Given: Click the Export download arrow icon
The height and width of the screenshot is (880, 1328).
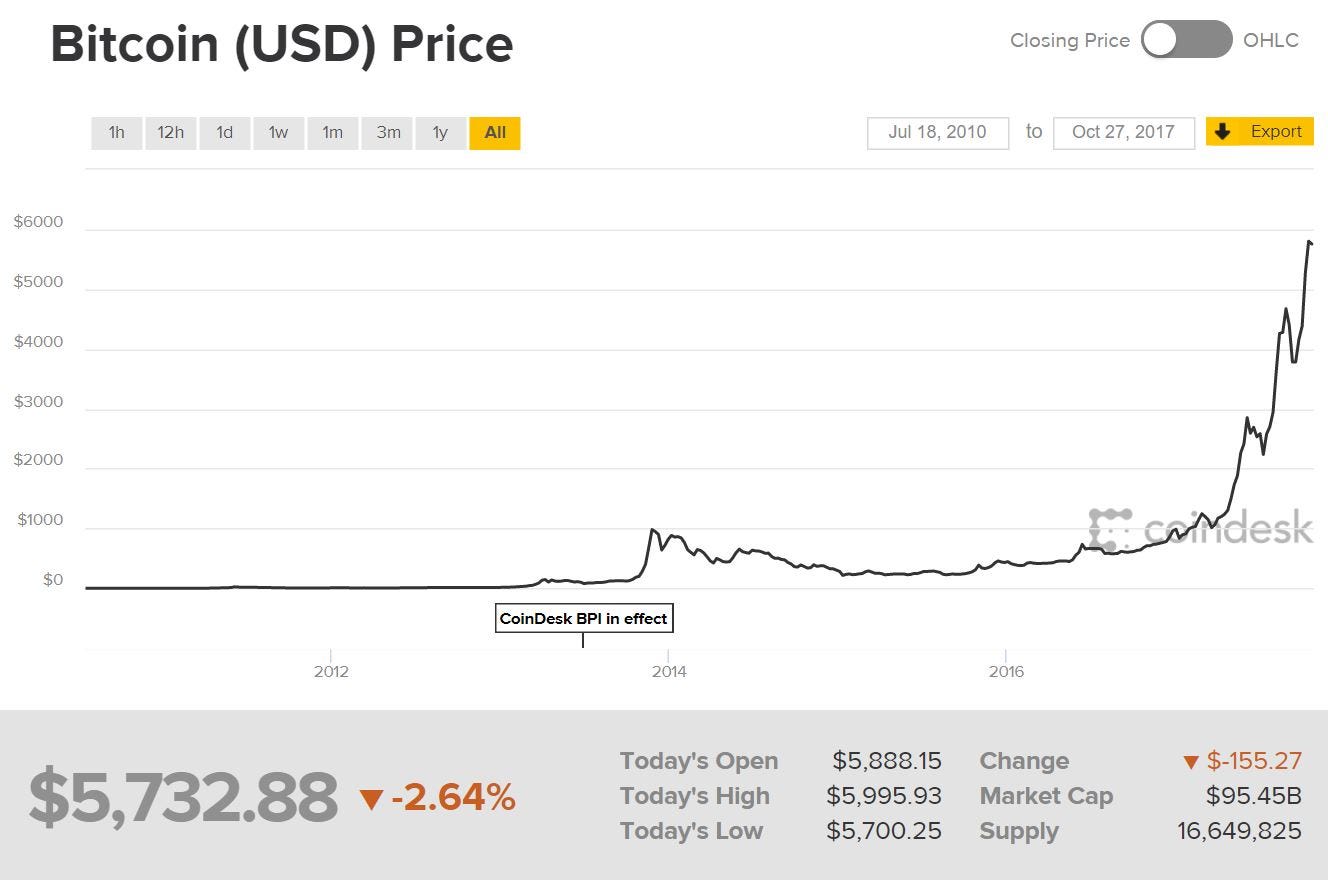Looking at the screenshot, I should pos(1222,132).
